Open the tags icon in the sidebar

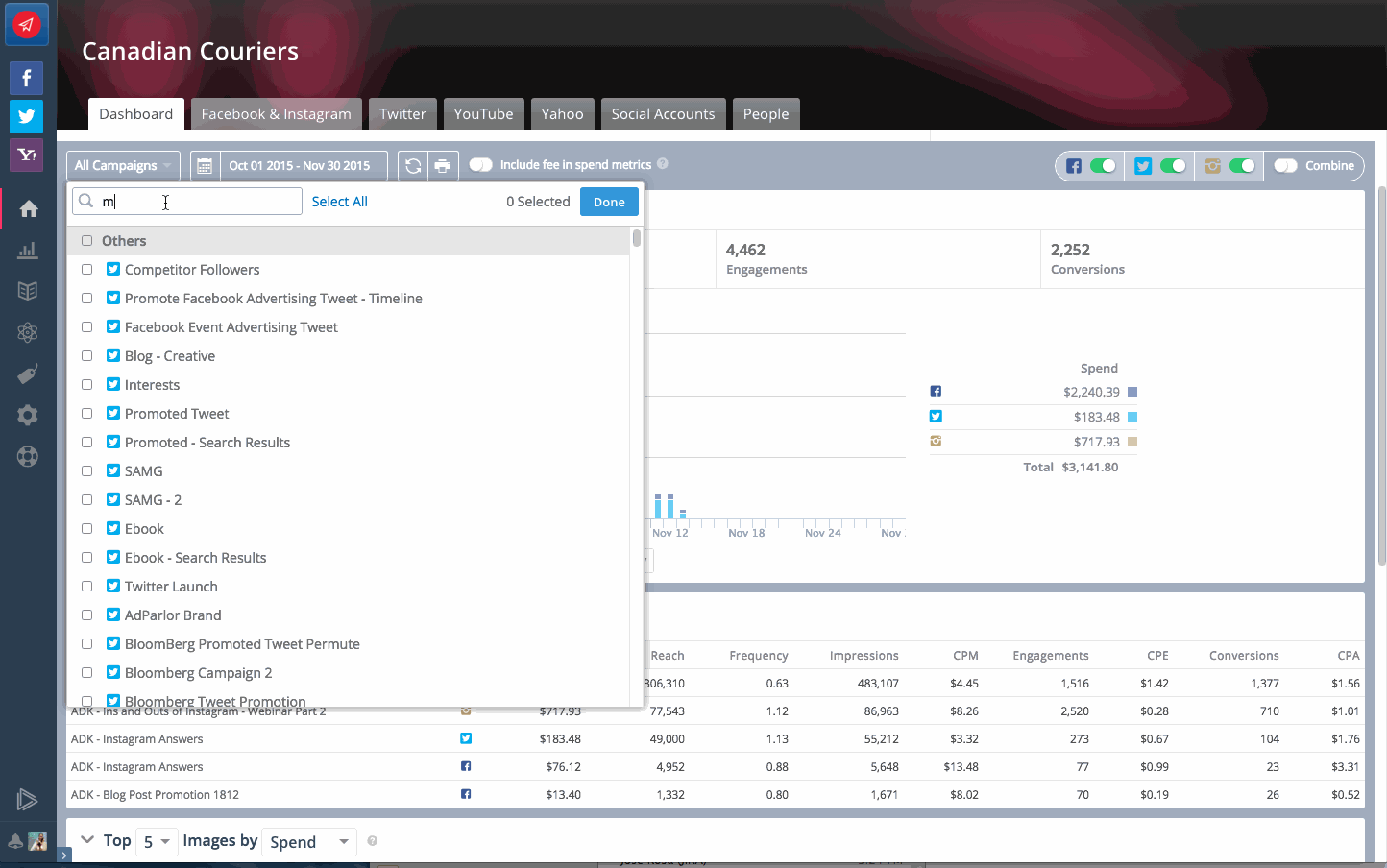[26, 374]
